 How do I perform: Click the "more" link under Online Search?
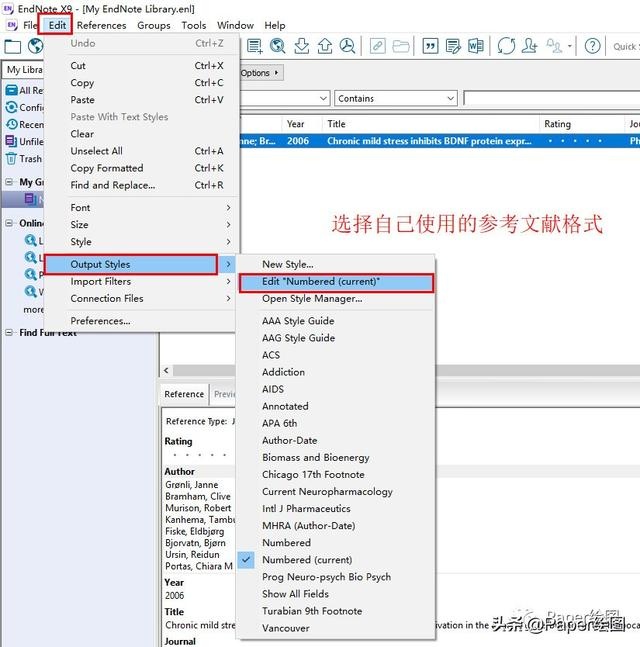[x=33, y=309]
